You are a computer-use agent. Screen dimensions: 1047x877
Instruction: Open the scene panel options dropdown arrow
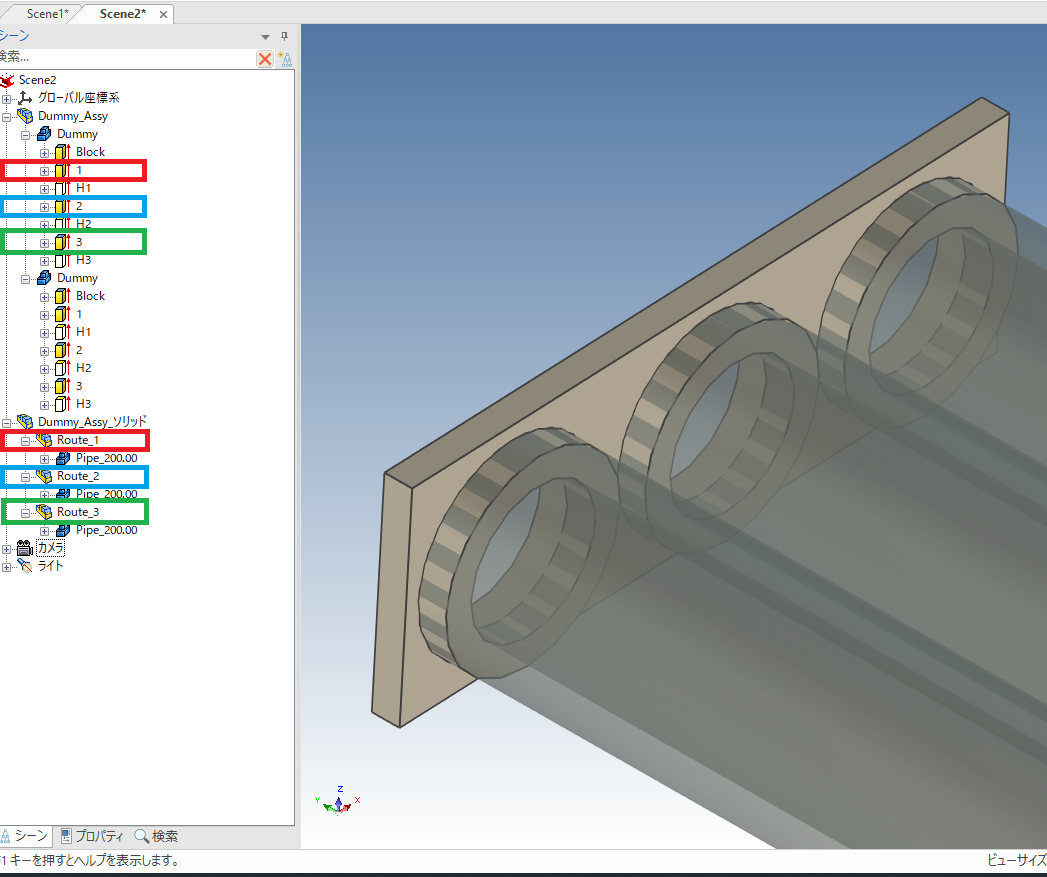click(x=266, y=37)
